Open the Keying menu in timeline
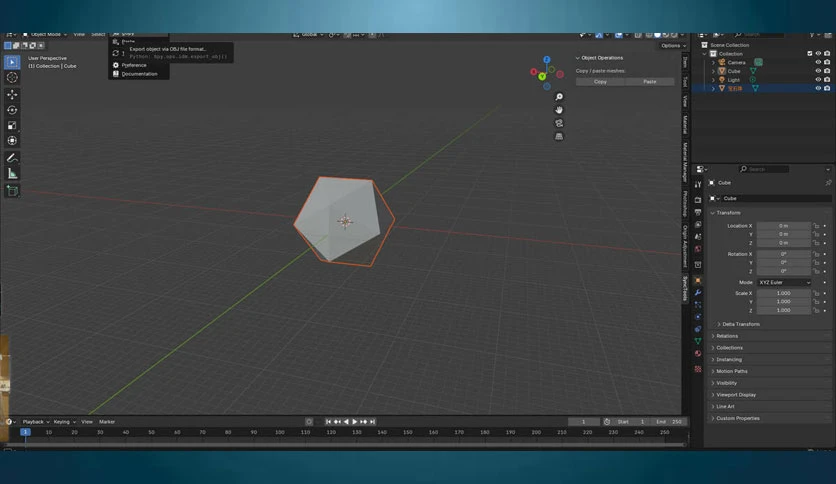836x484 pixels. (x=64, y=422)
